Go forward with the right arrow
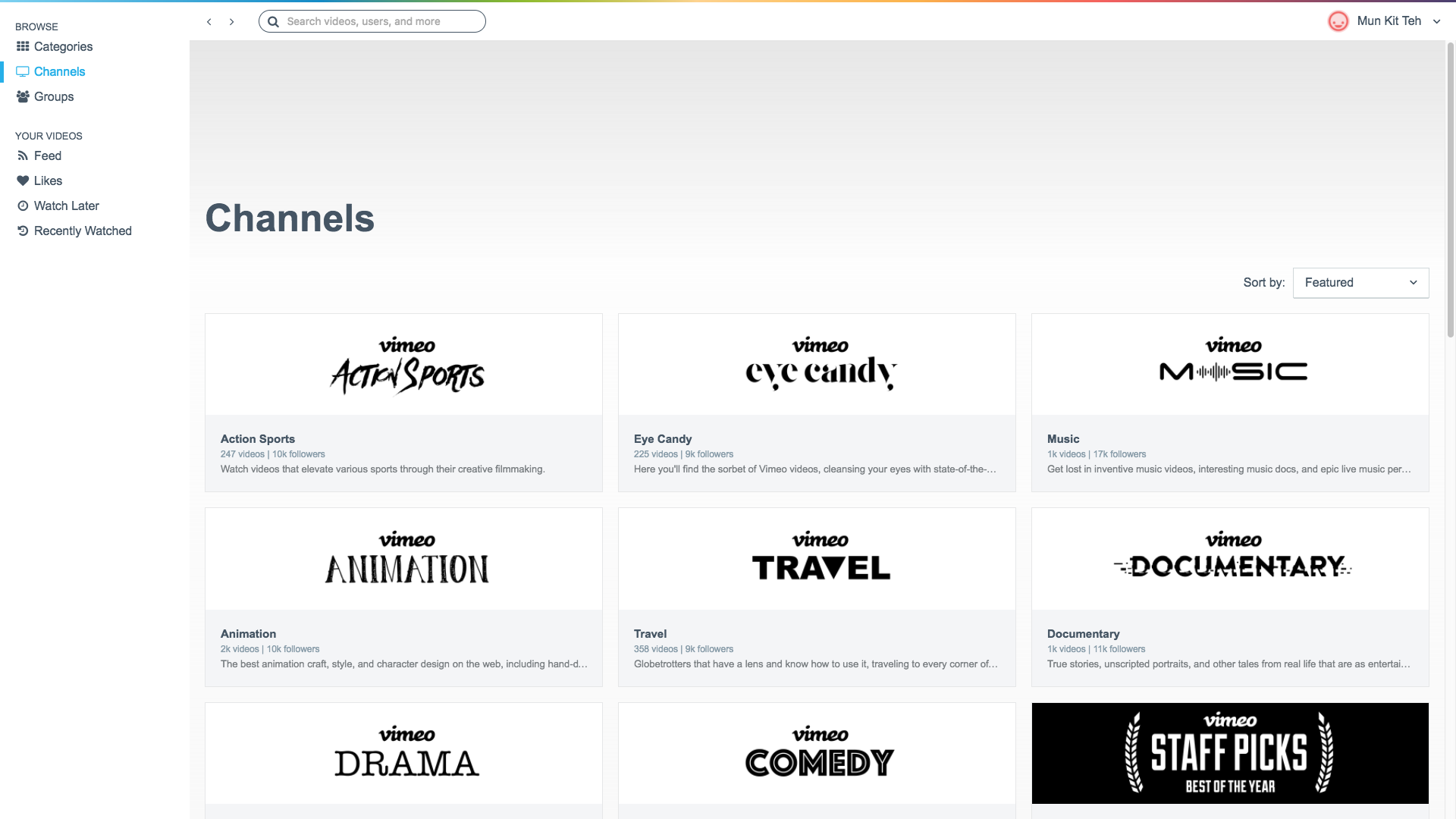 tap(232, 21)
